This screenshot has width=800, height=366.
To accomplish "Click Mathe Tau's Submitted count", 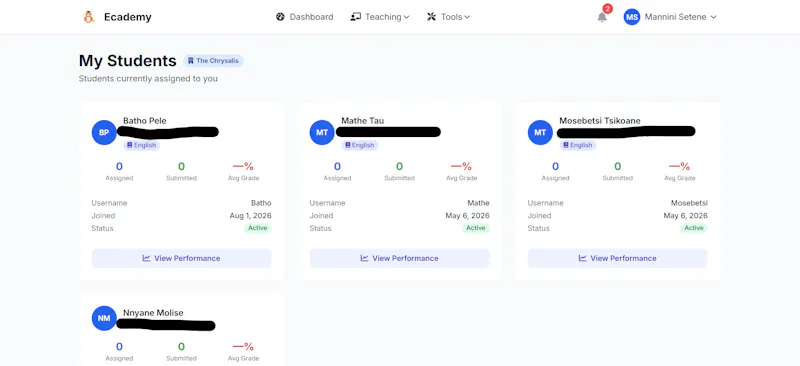I will (x=399, y=166).
